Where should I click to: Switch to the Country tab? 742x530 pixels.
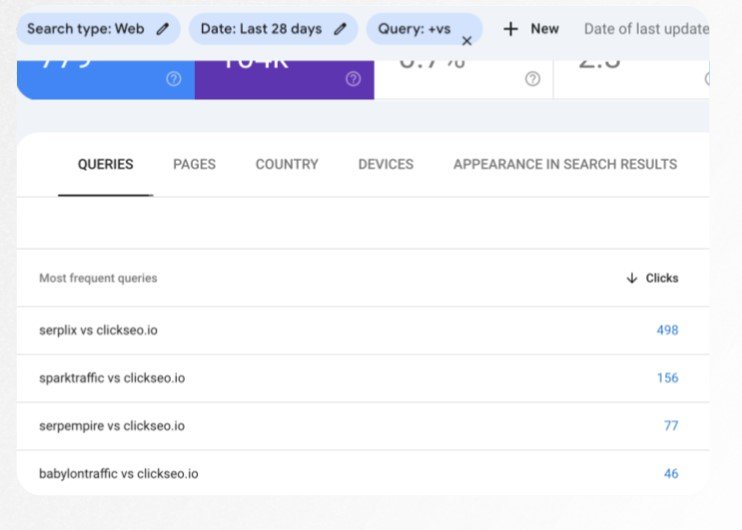[x=287, y=164]
